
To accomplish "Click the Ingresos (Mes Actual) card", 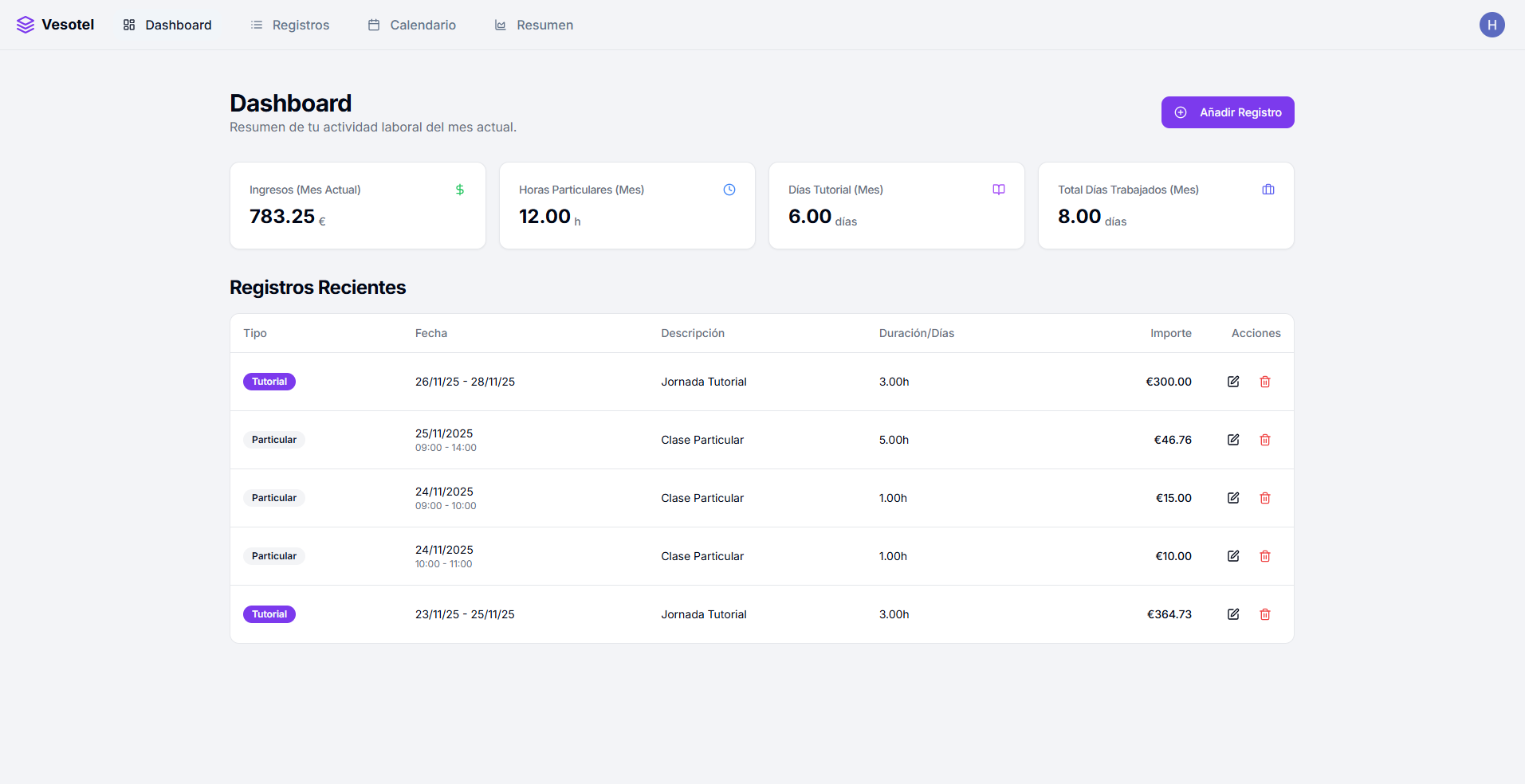I will click(x=357, y=206).
